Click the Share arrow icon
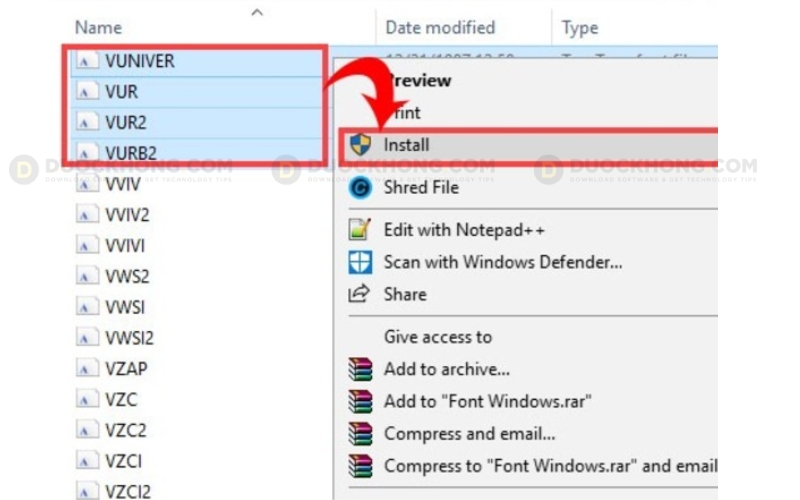 [x=360, y=294]
